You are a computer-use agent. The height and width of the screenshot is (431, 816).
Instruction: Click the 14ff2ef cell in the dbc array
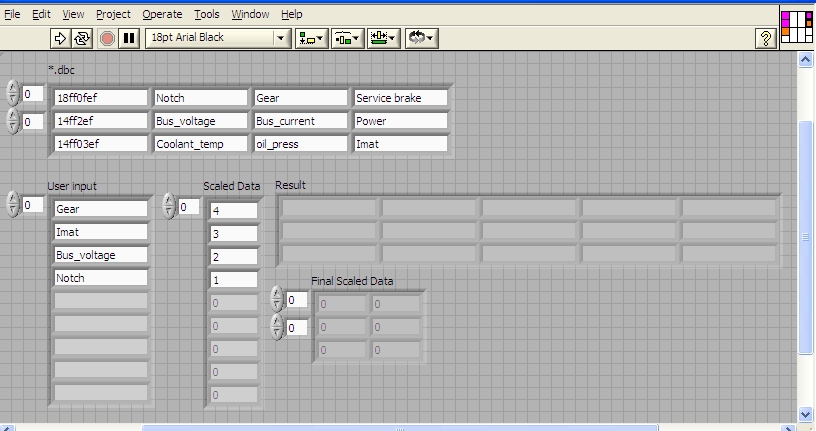point(100,121)
